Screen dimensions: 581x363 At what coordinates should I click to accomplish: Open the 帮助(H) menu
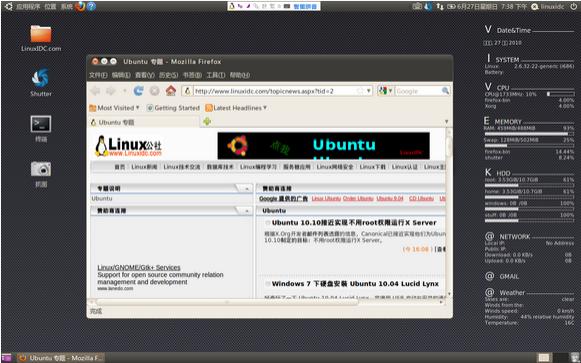[240, 75]
